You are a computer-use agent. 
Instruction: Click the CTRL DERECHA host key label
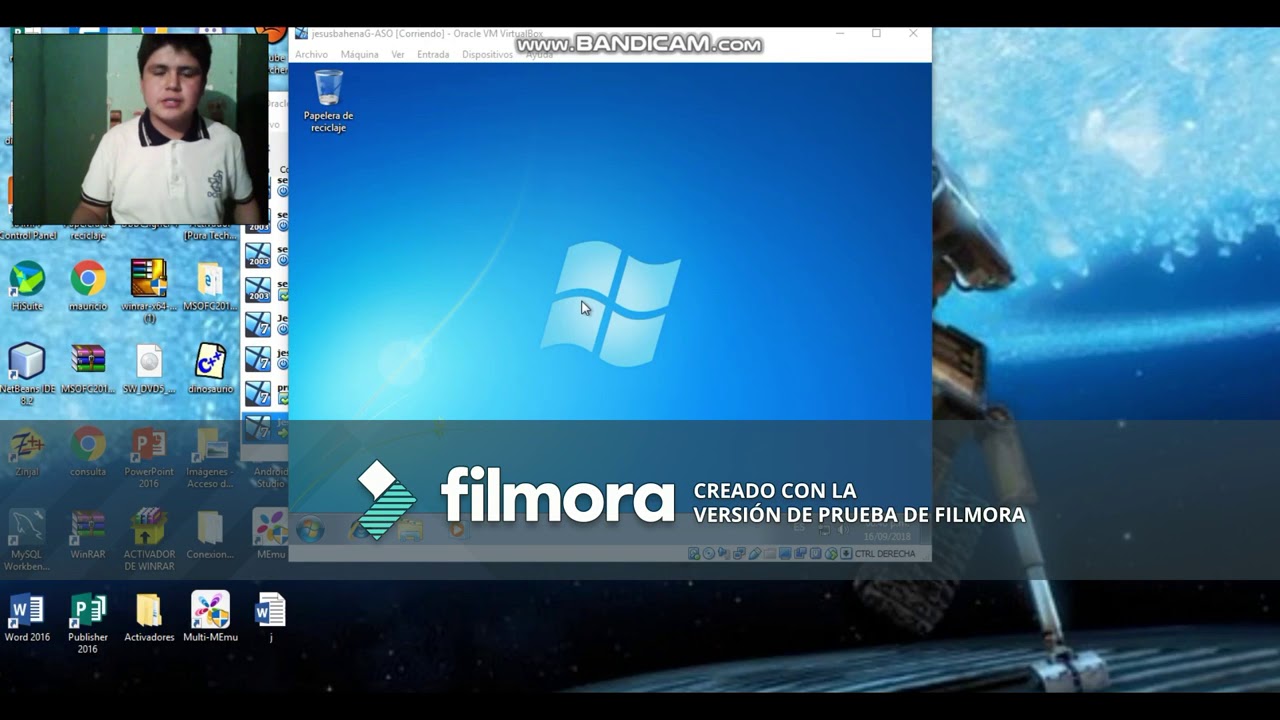tap(885, 553)
